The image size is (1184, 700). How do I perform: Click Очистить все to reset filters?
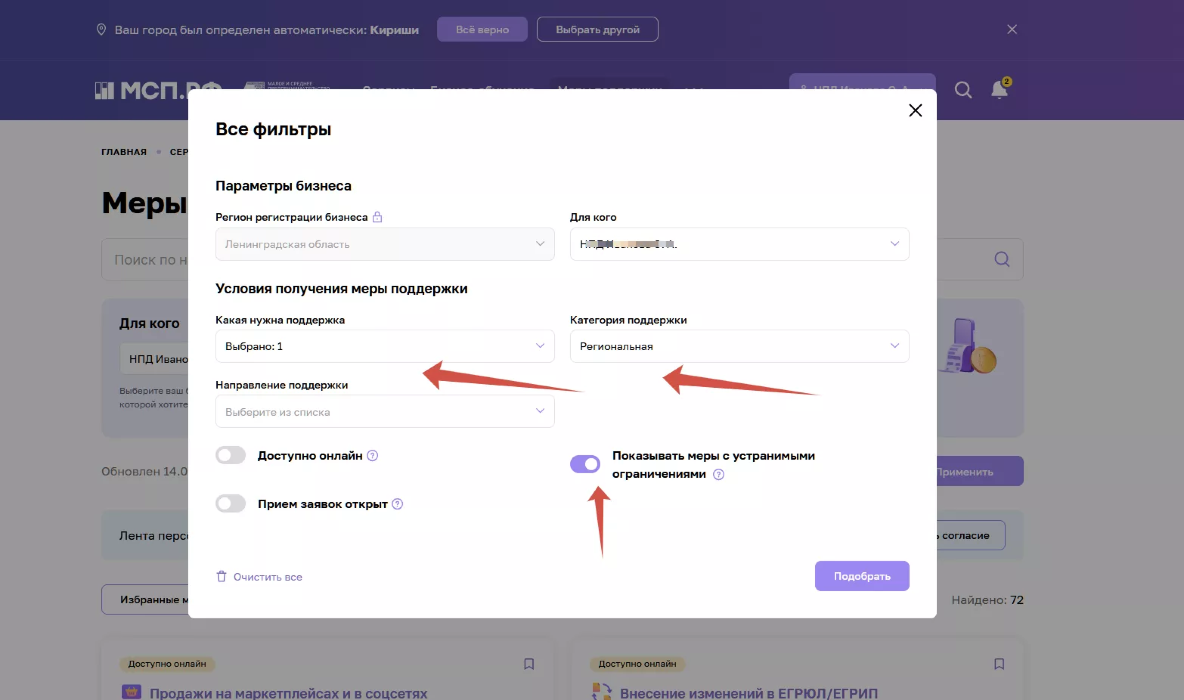(259, 577)
